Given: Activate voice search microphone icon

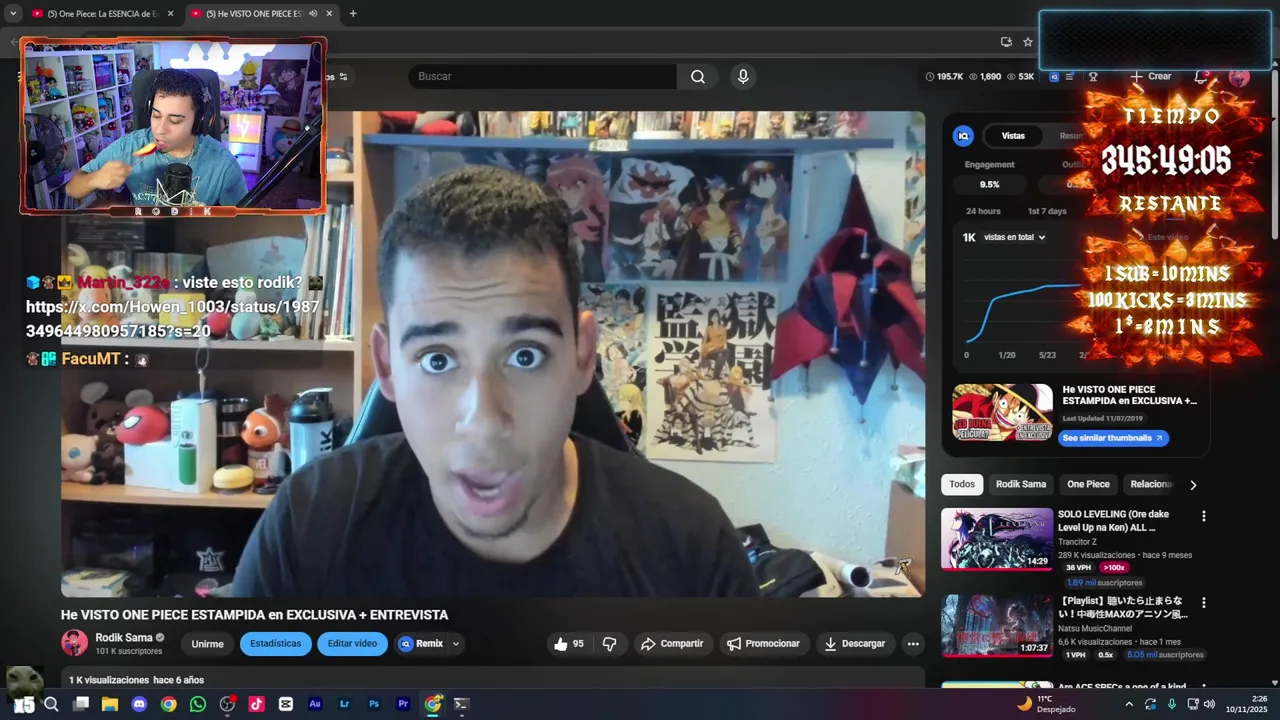Looking at the screenshot, I should coord(742,76).
